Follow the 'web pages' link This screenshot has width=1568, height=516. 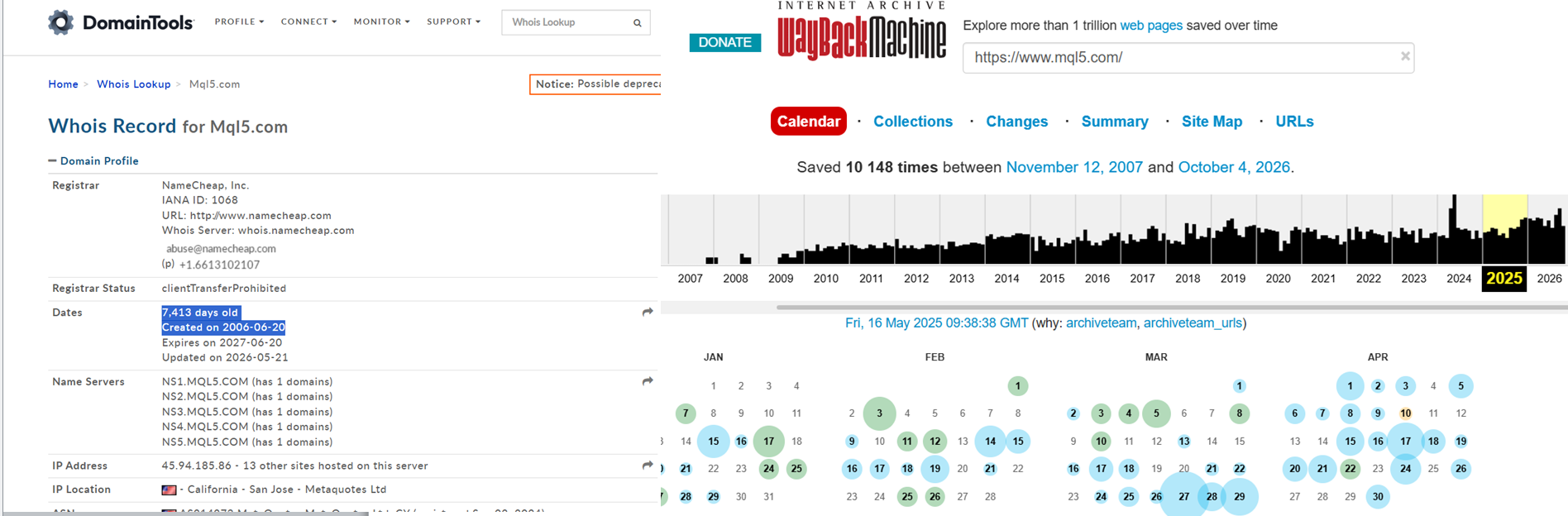pyautogui.click(x=1151, y=26)
